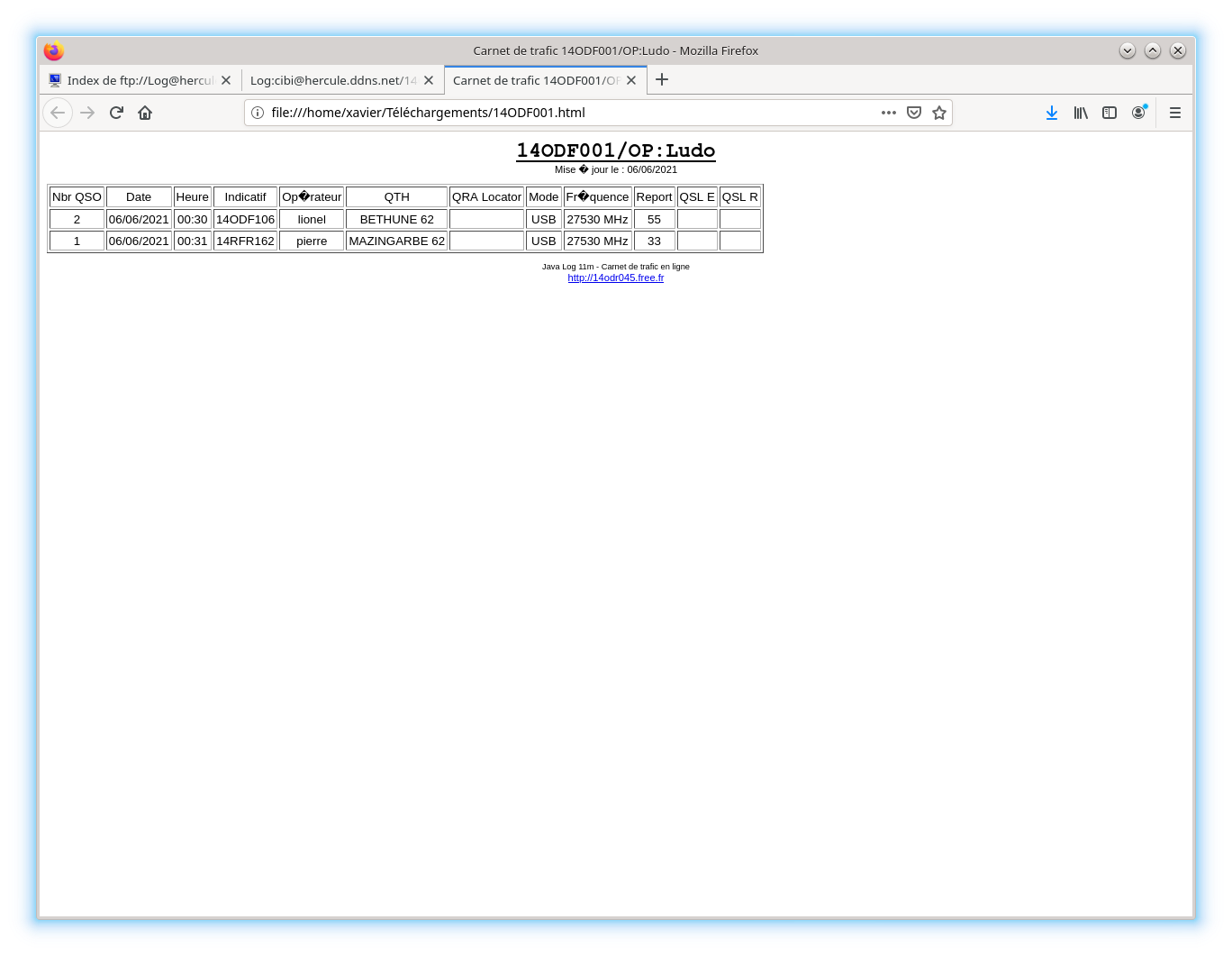Screen dimensions: 1232x956
Task: Open the http://14odr045.free.fr link
Action: (x=616, y=278)
